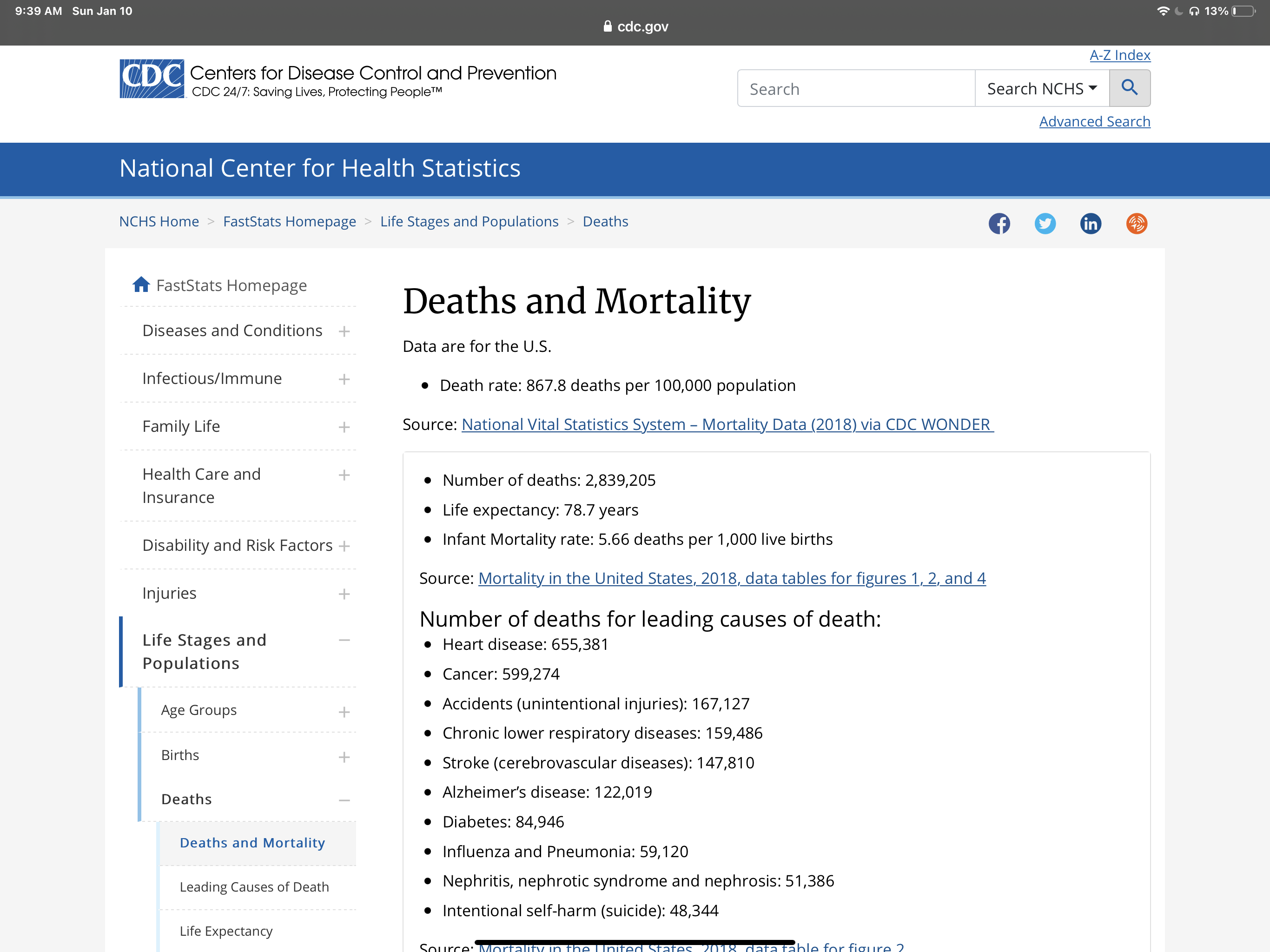
Task: Open the A-Z Index link
Action: click(1119, 55)
